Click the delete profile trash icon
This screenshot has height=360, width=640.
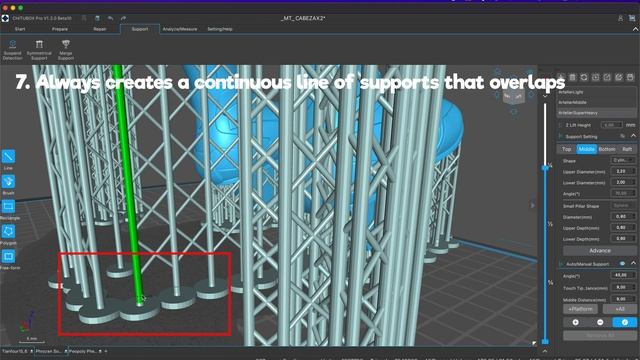pyautogui.click(x=572, y=77)
